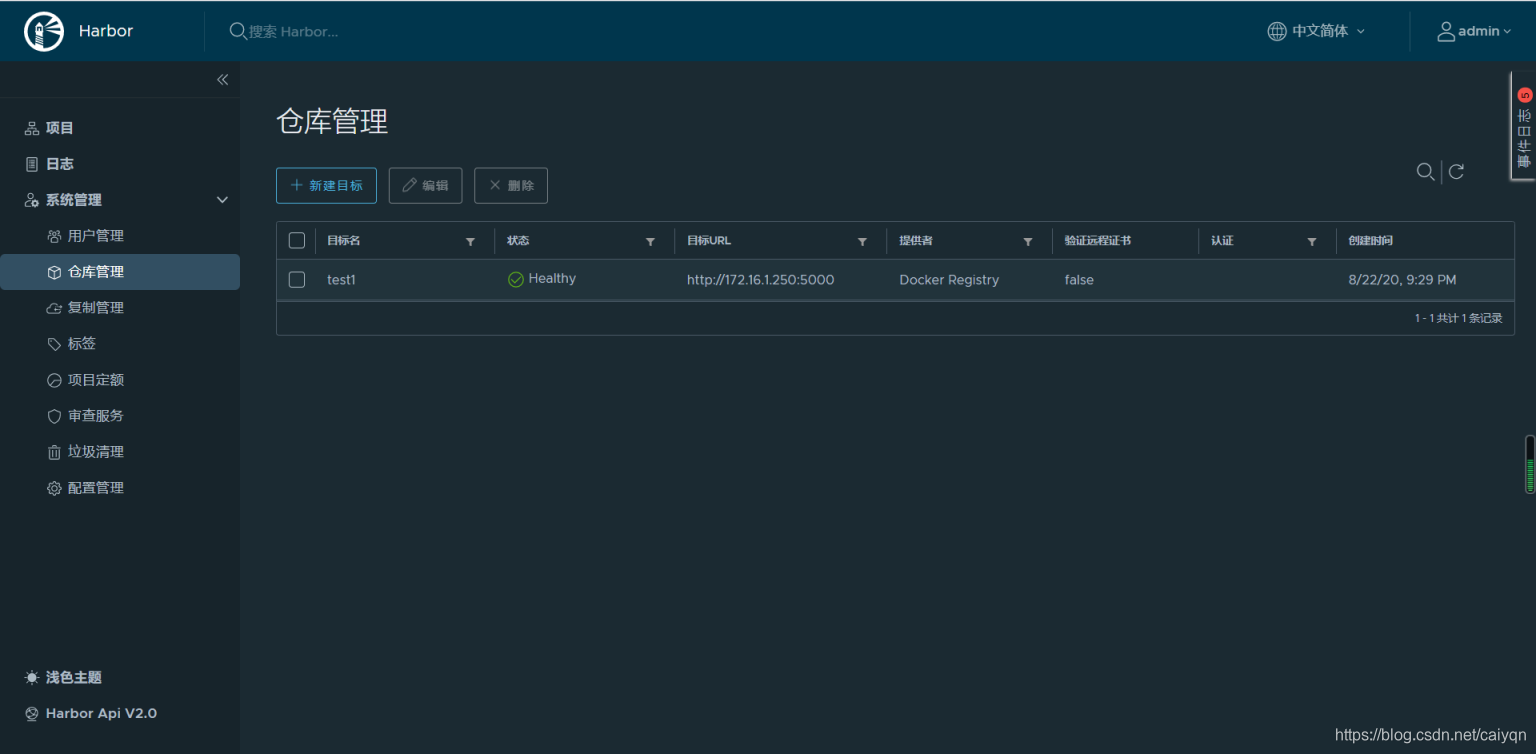This screenshot has width=1536, height=754.
Task: Filter by 认证 column funnel icon
Action: pos(1312,242)
